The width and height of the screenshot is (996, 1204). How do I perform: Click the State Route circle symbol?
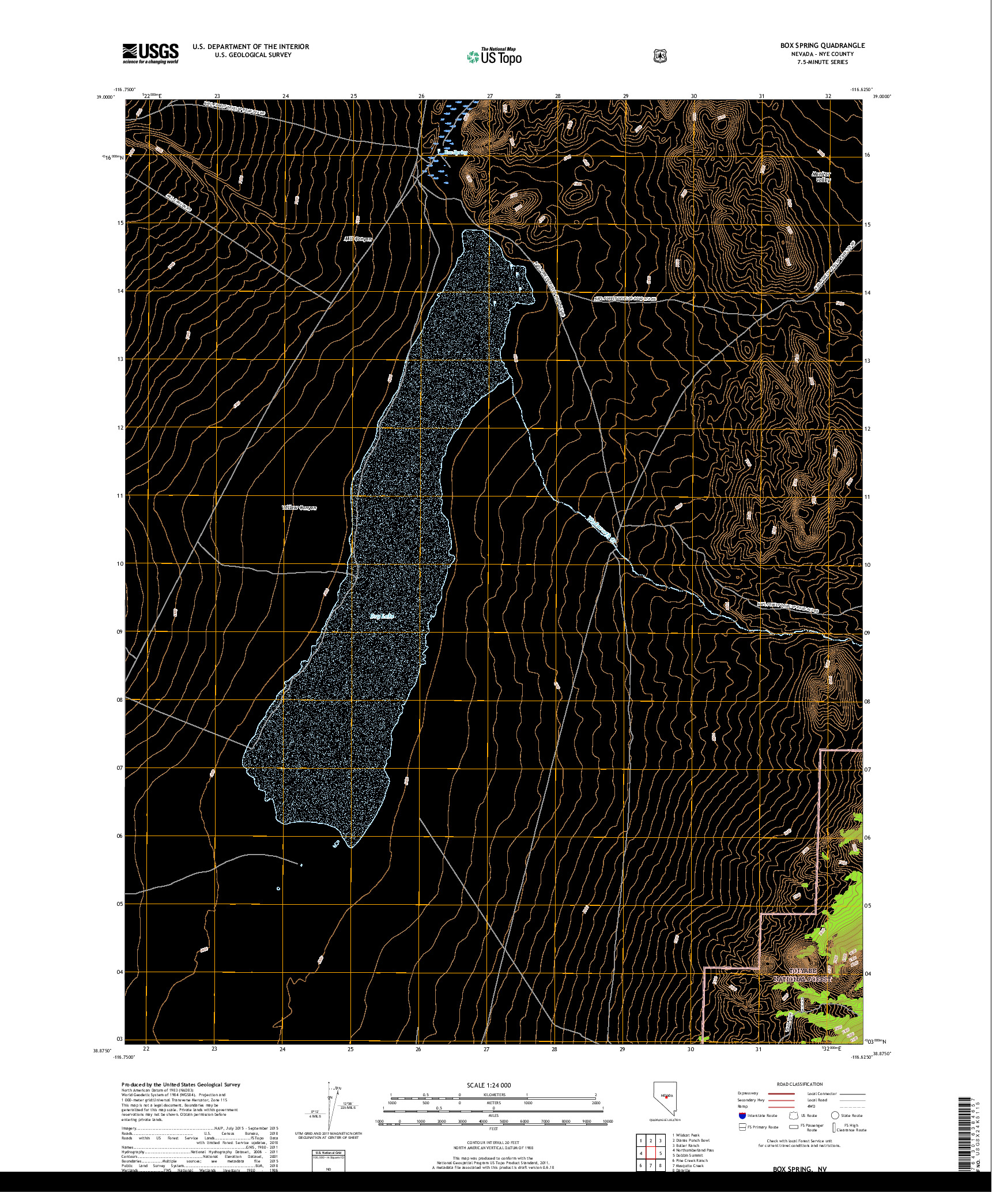click(x=834, y=1116)
